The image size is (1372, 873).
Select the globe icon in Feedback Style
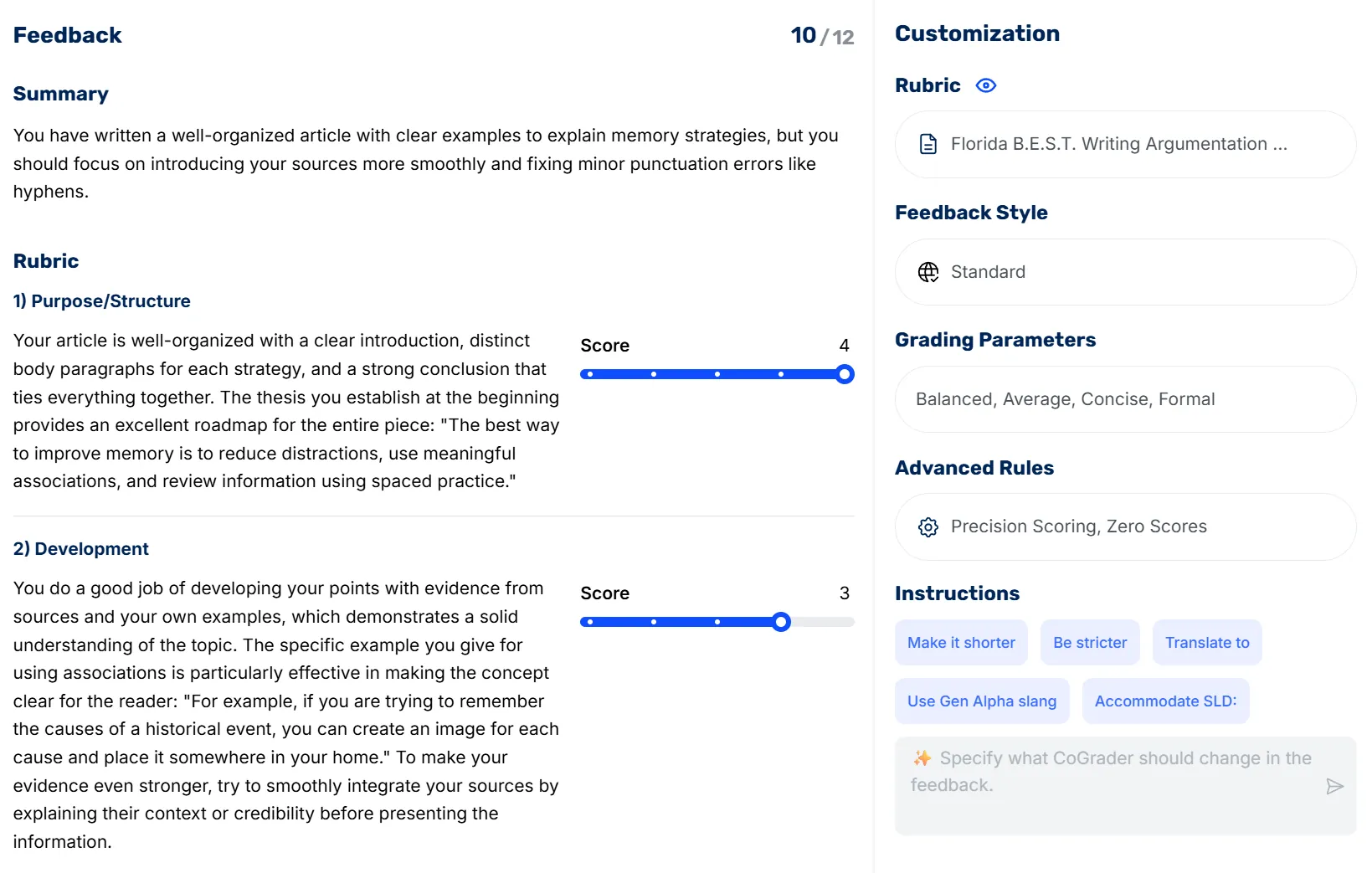coord(928,272)
